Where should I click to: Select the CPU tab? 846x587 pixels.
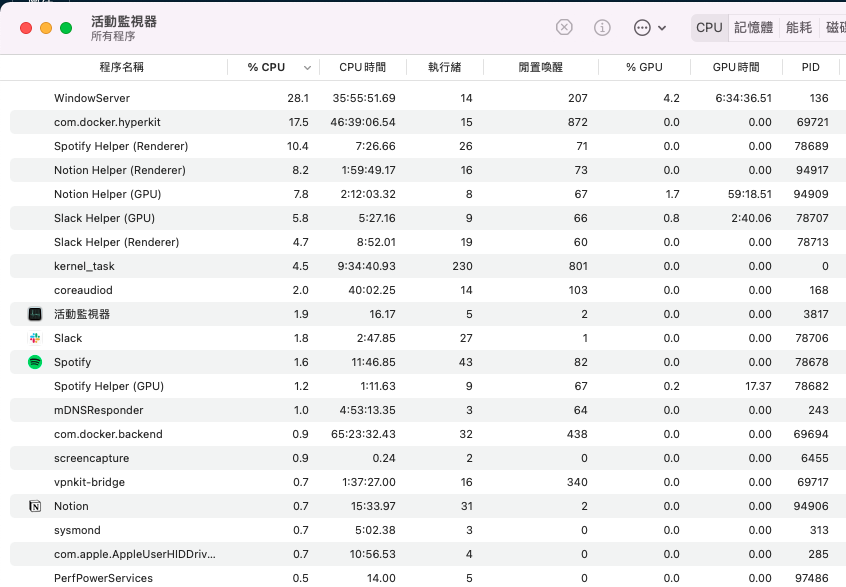709,28
